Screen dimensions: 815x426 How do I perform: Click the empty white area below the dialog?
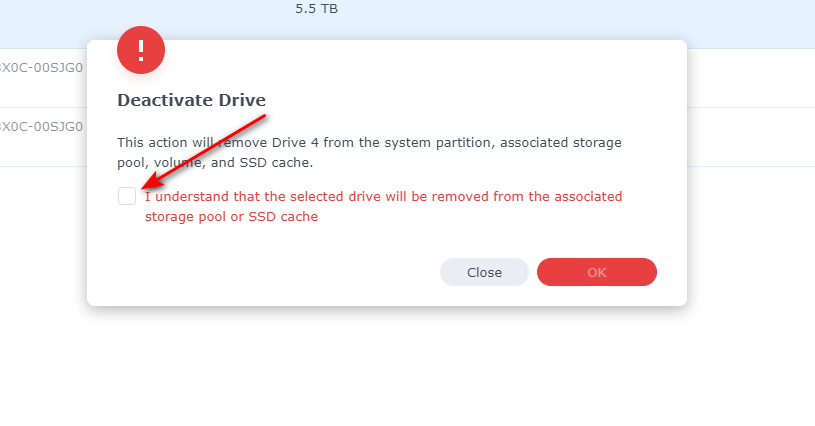coord(408,366)
